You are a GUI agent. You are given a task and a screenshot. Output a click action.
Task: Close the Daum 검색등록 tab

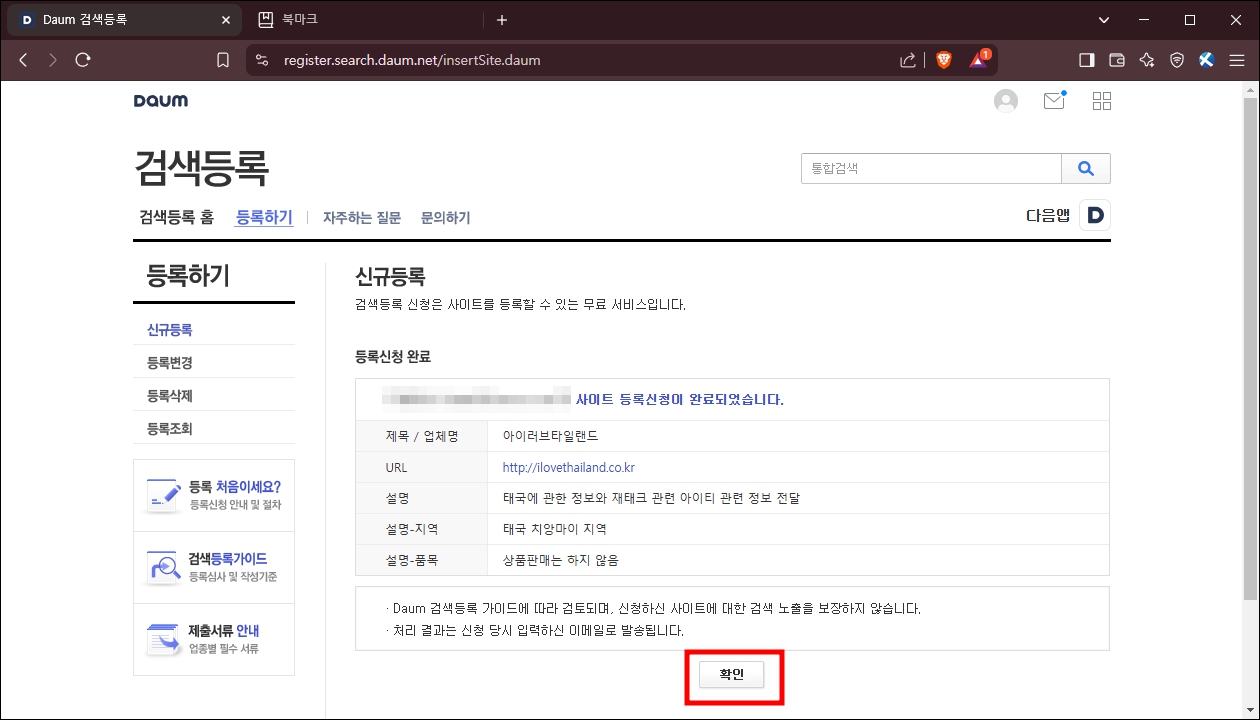coord(227,20)
